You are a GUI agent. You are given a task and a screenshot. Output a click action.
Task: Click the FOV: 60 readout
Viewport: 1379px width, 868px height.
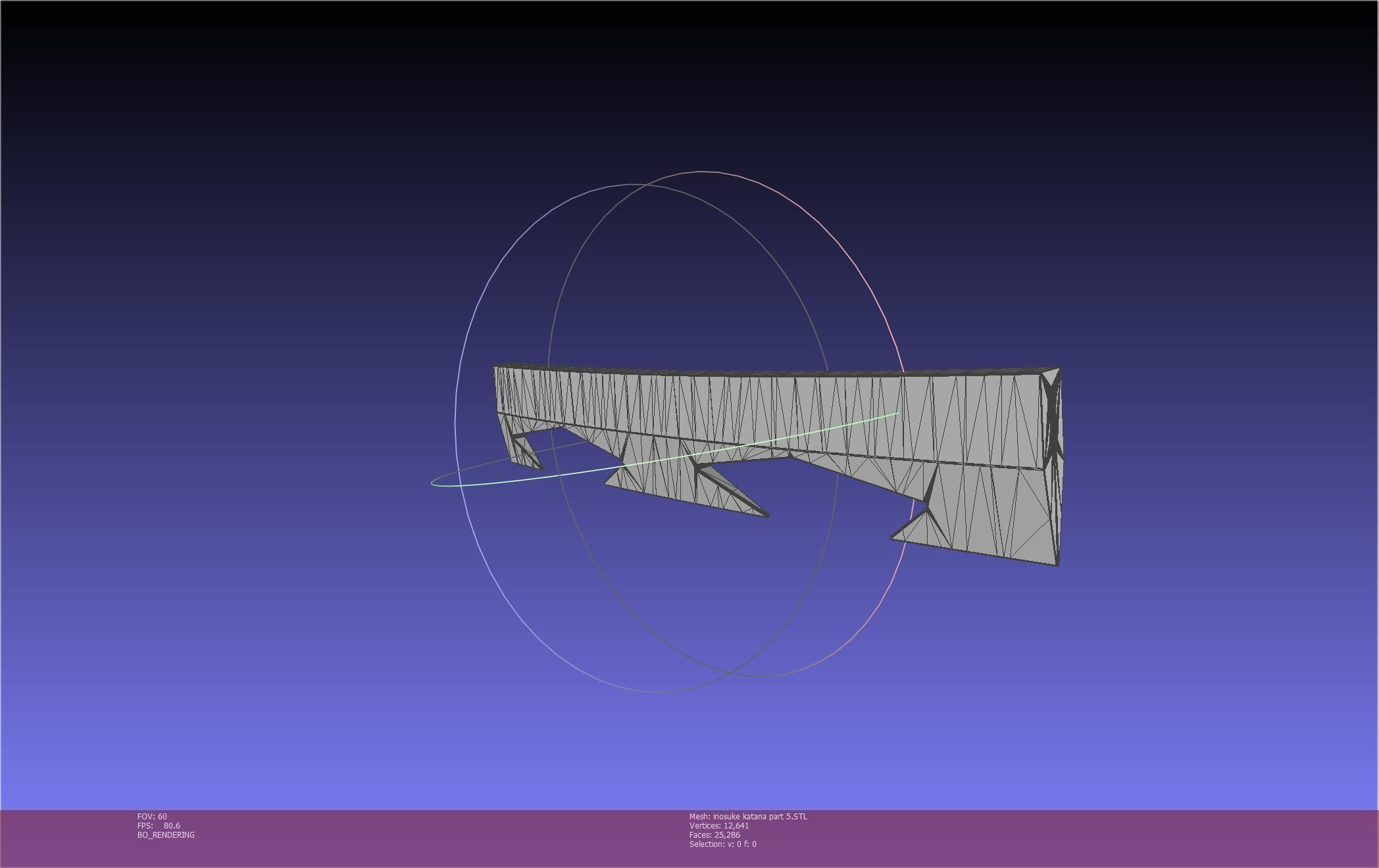(x=152, y=817)
